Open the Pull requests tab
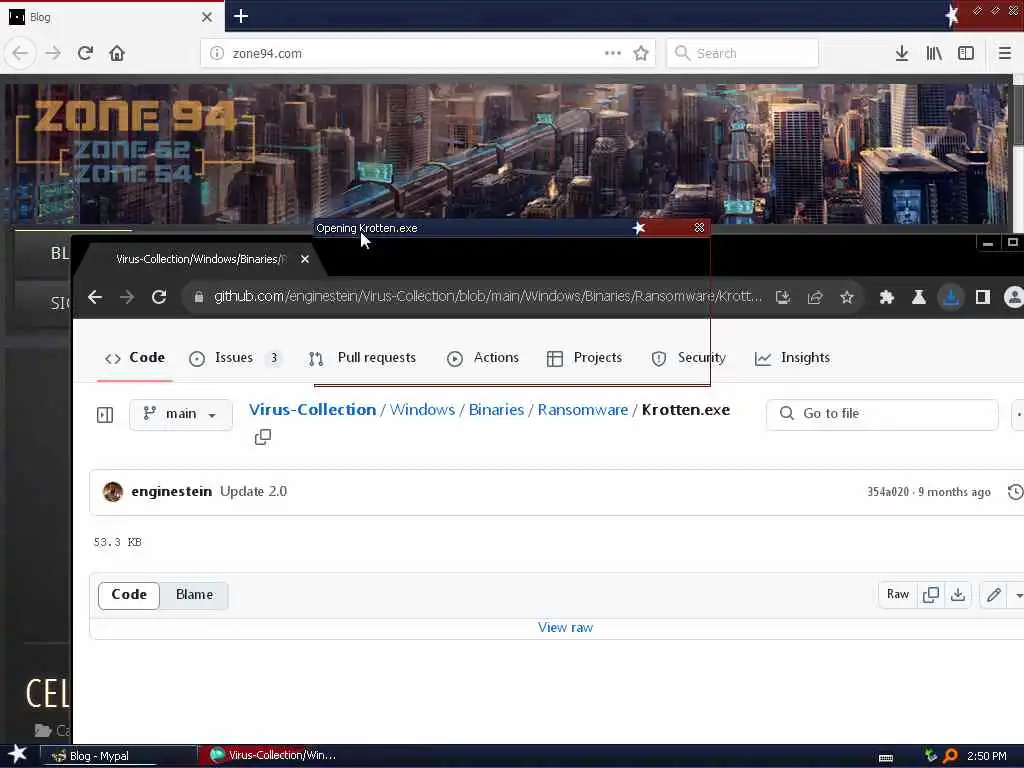 362,358
